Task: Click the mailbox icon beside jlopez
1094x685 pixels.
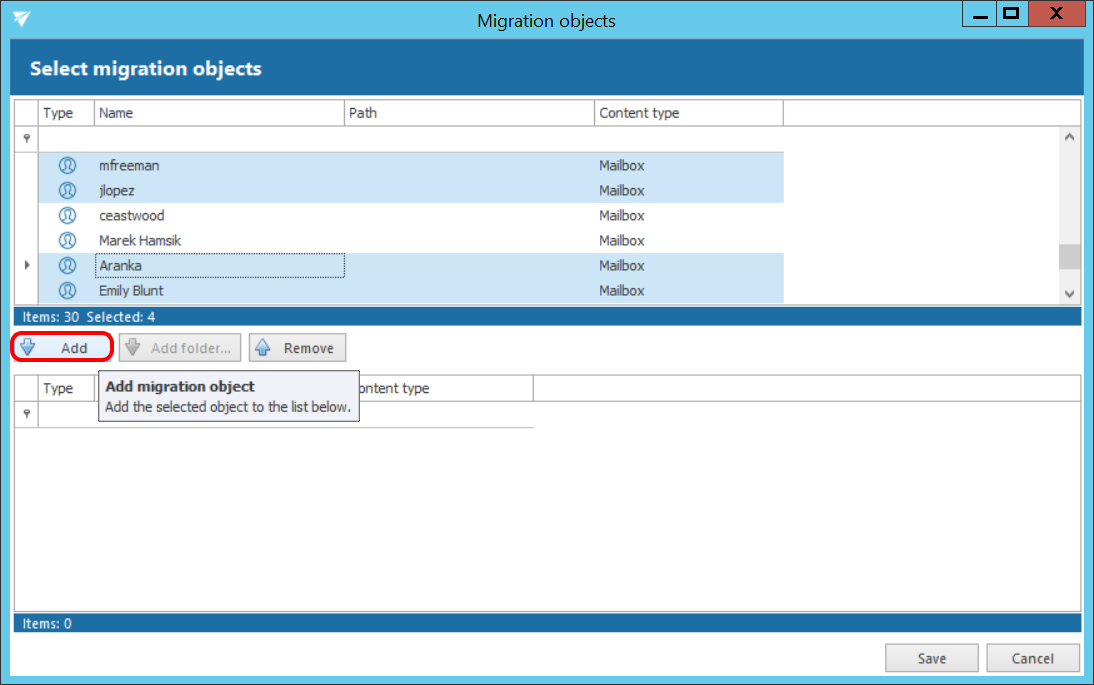Action: pos(67,190)
